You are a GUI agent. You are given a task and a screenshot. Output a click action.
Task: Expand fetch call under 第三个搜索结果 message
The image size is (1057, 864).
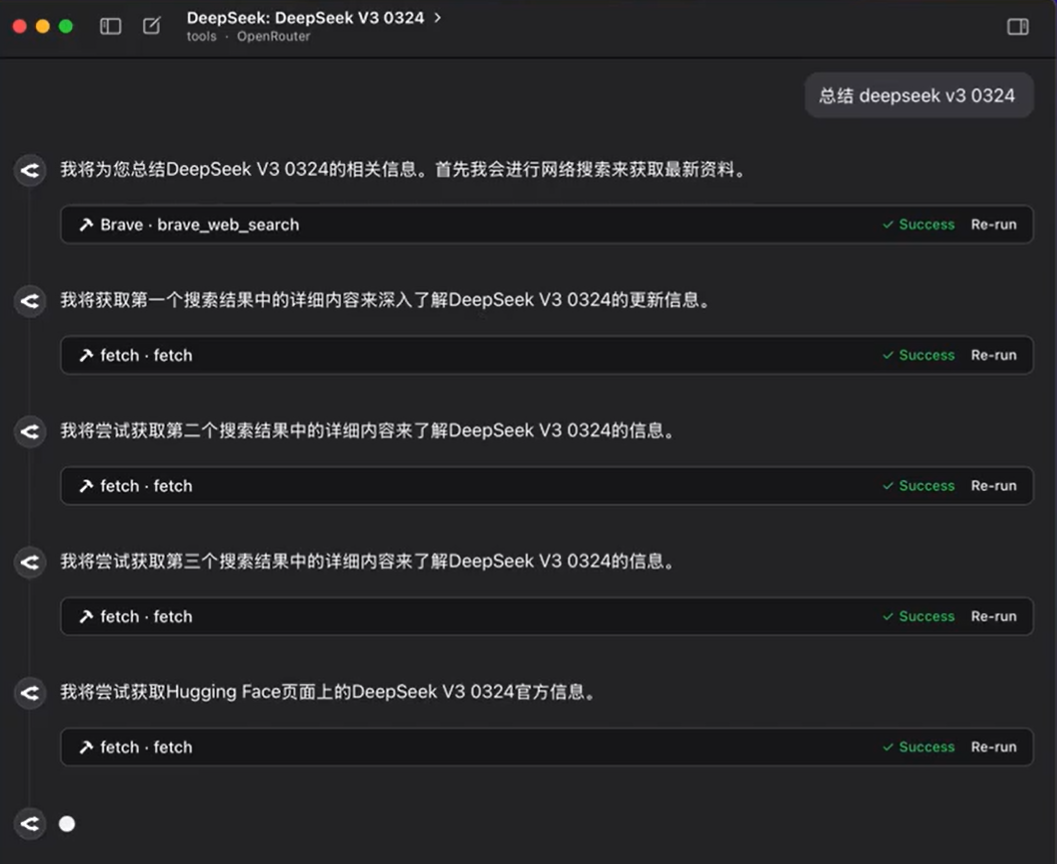[547, 617]
